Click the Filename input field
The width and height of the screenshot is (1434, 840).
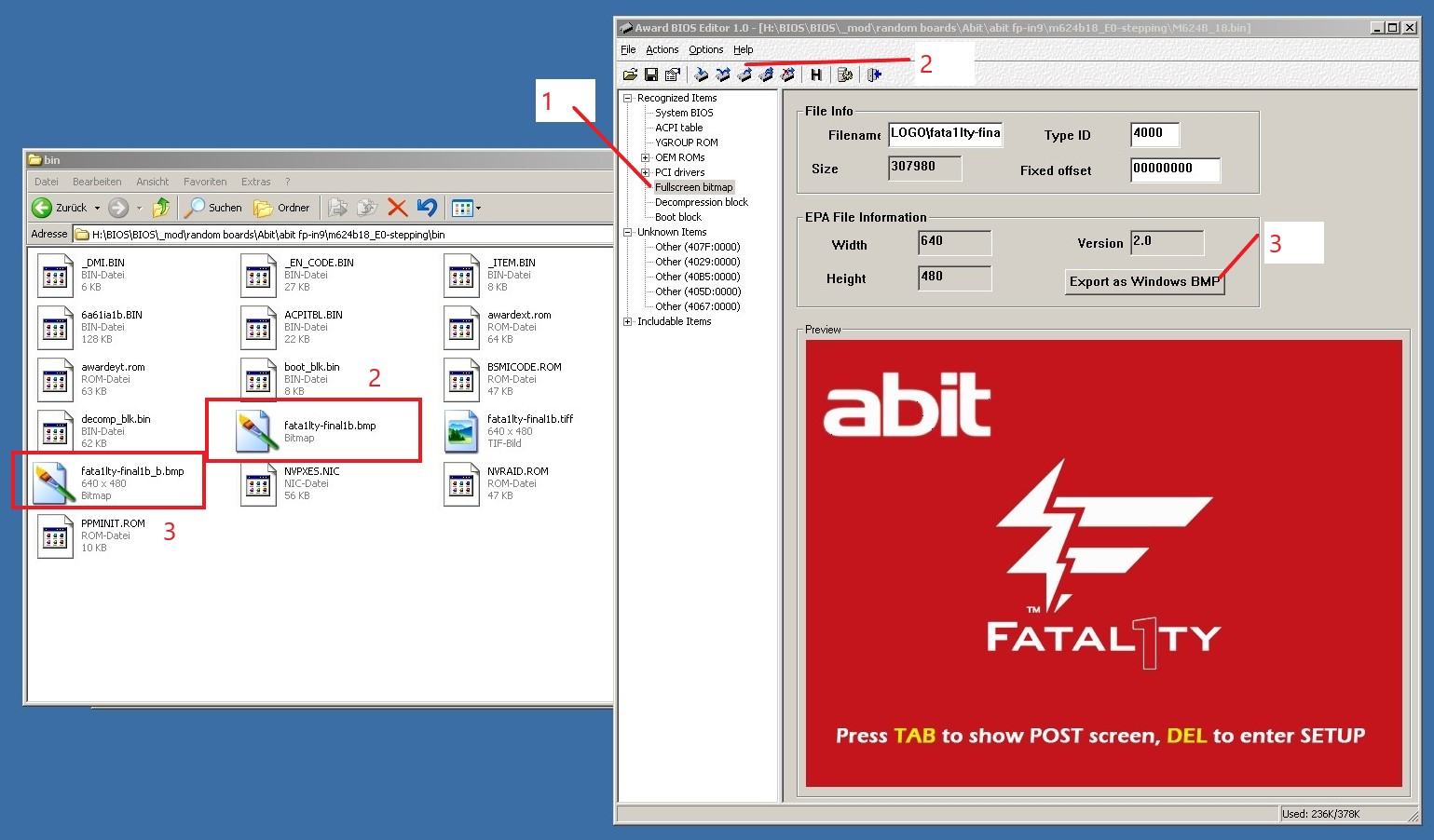point(945,134)
